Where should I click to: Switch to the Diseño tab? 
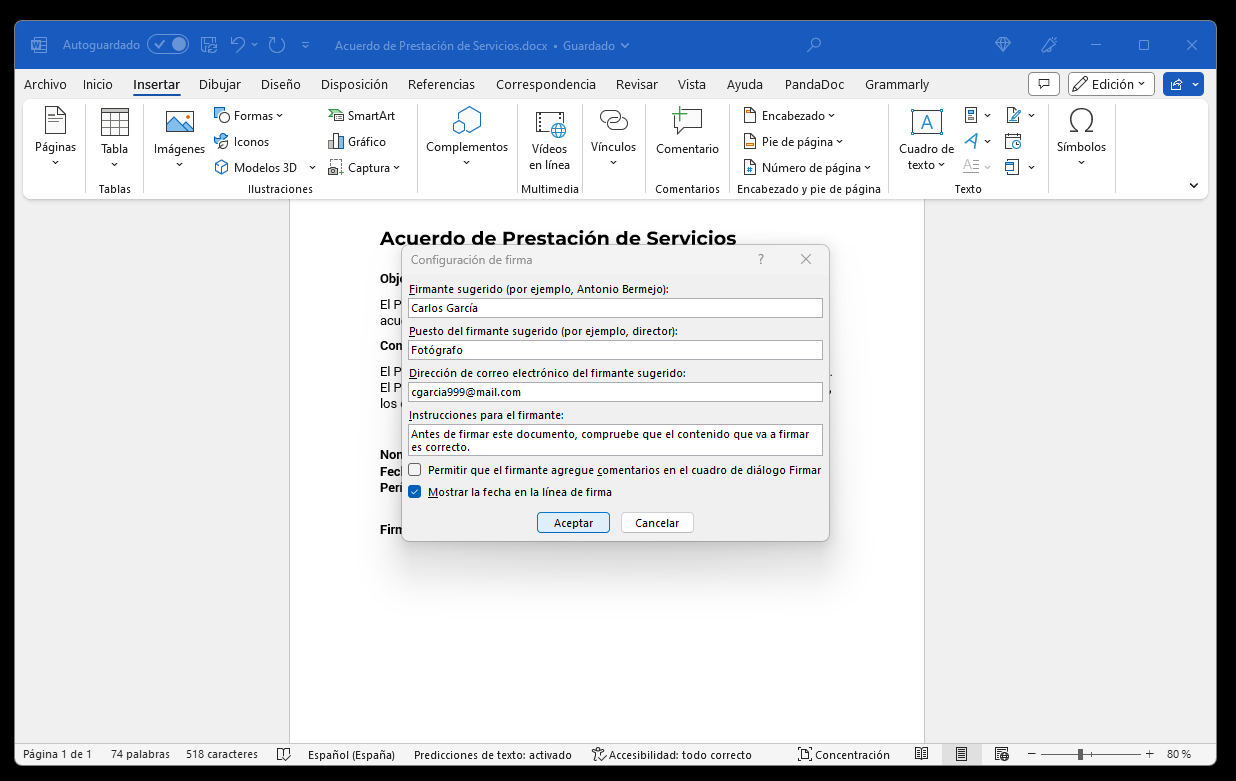281,84
